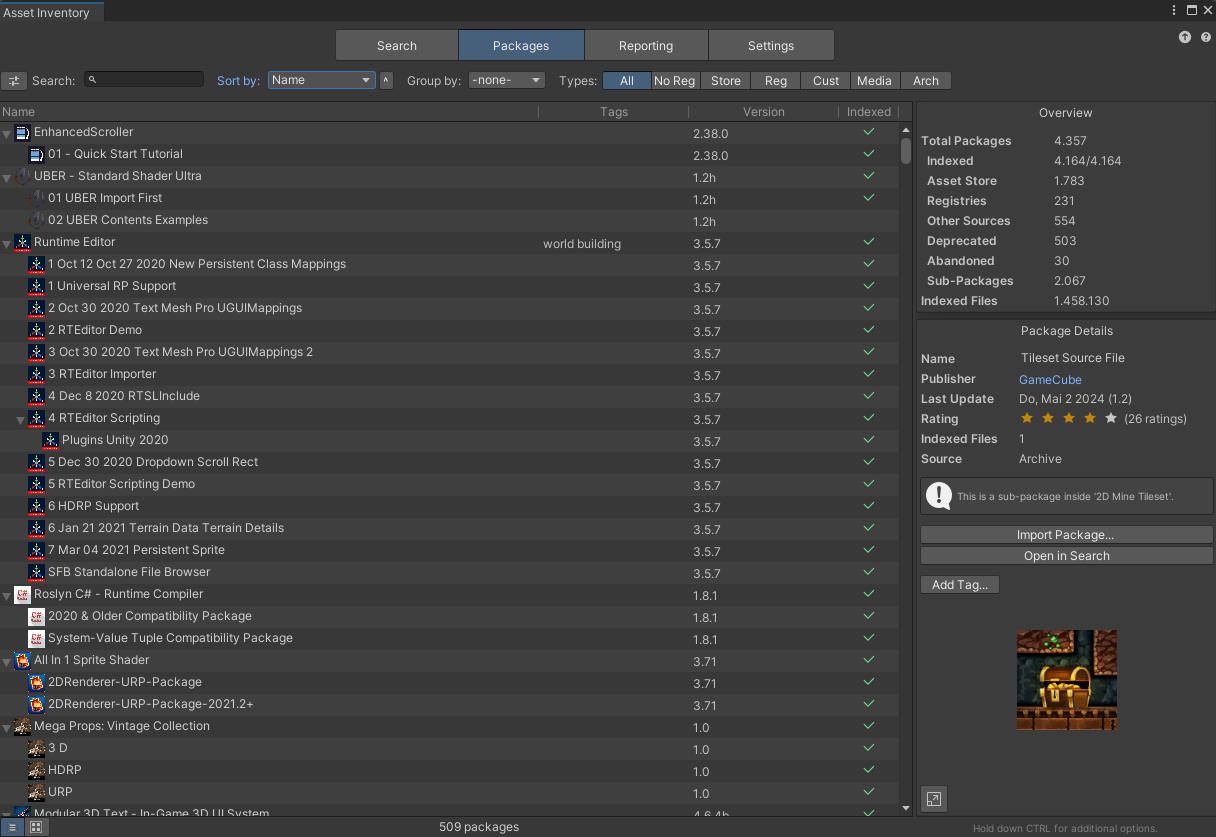Screen dimensions: 1216x837
Task: Open the 'Sort by' Name dropdown
Action: [x=321, y=80]
